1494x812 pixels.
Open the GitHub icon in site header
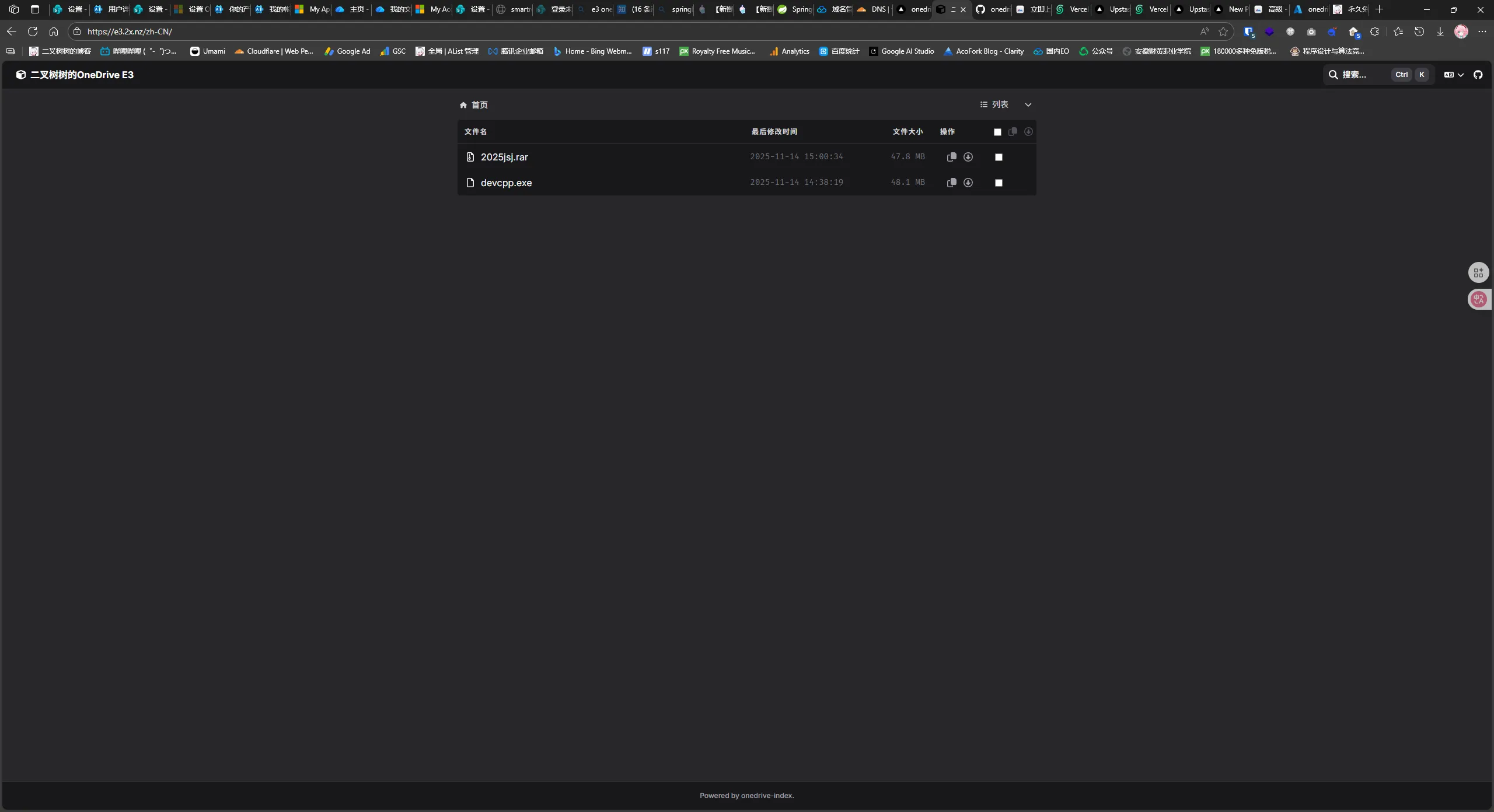[x=1478, y=75]
